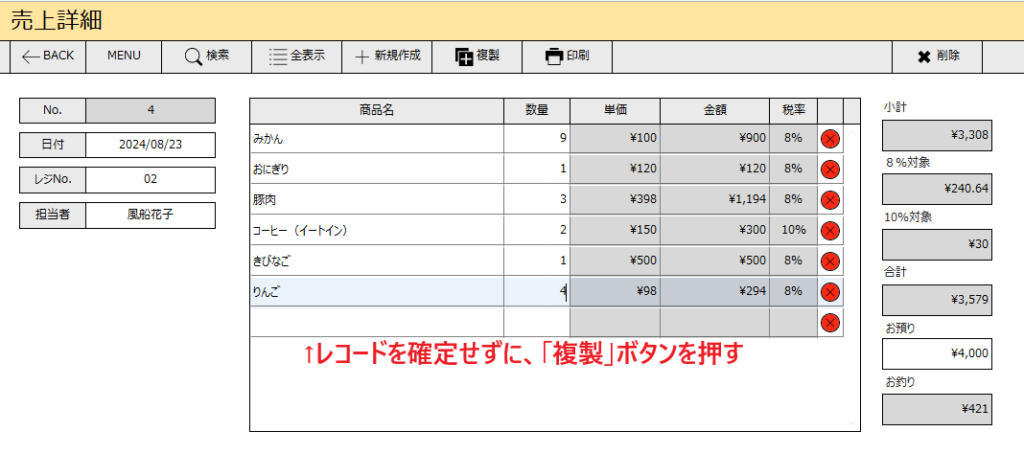The height and width of the screenshot is (454, 1024).
Task: Go back with the BACK arrow button
Action: tap(48, 56)
